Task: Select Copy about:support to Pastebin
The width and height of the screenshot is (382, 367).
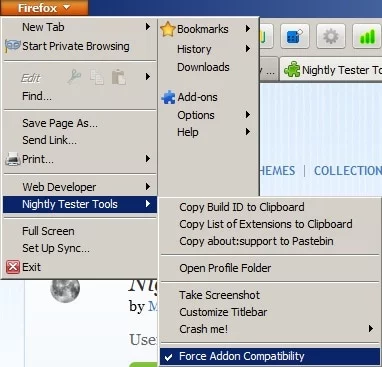Action: [x=270, y=241]
